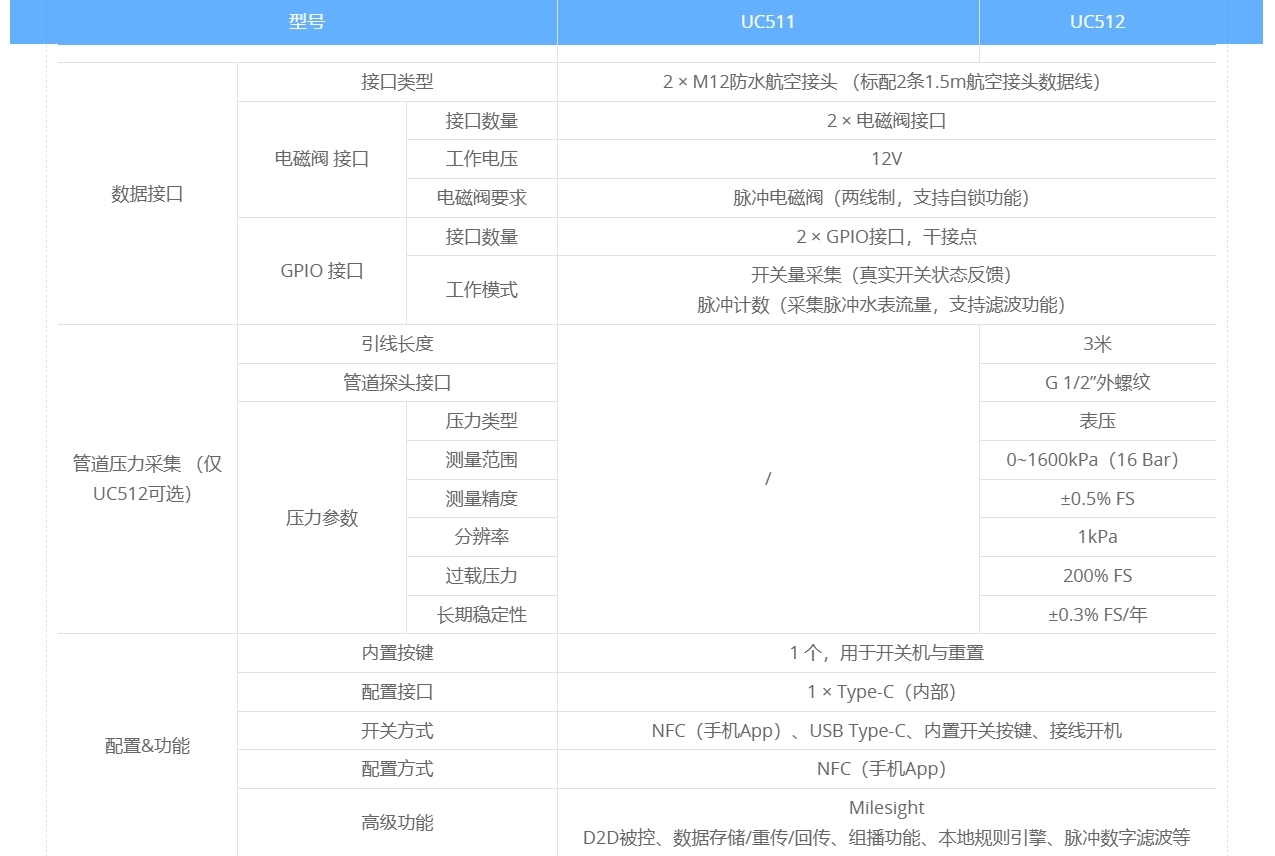The image size is (1275, 856).
Task: Select the G 1/2"外螺纹 value cell
Action: pyautogui.click(x=1097, y=383)
